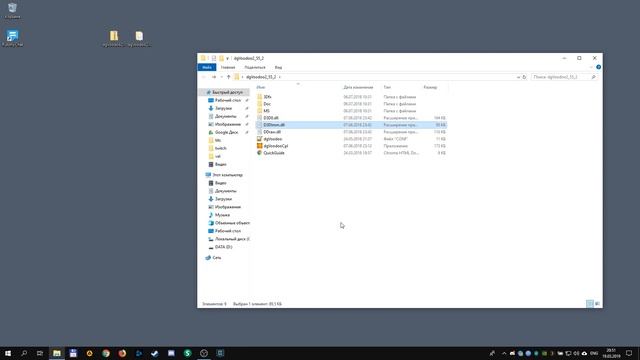Select the D3D8.dll file icon

[x=260, y=118]
